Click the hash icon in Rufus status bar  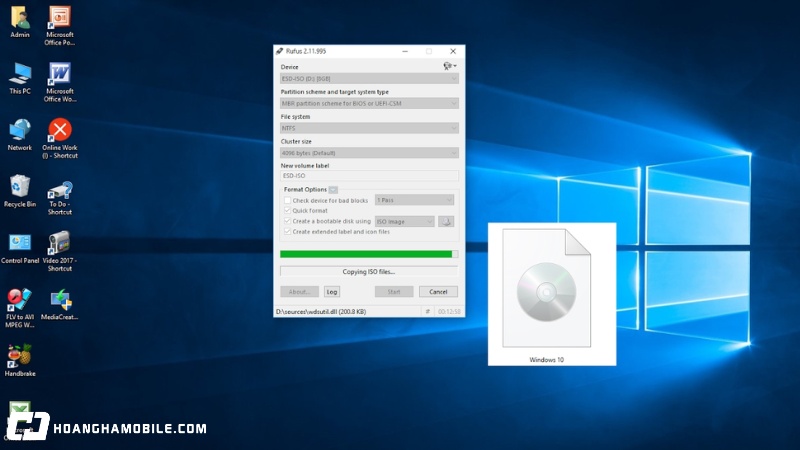pyautogui.click(x=428, y=311)
